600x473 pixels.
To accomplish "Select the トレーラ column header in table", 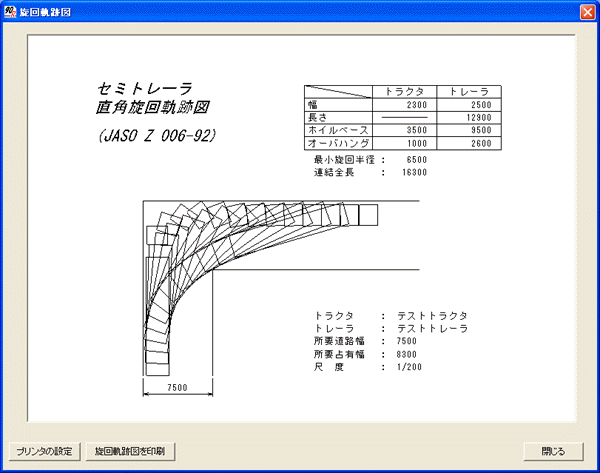I will (x=470, y=91).
